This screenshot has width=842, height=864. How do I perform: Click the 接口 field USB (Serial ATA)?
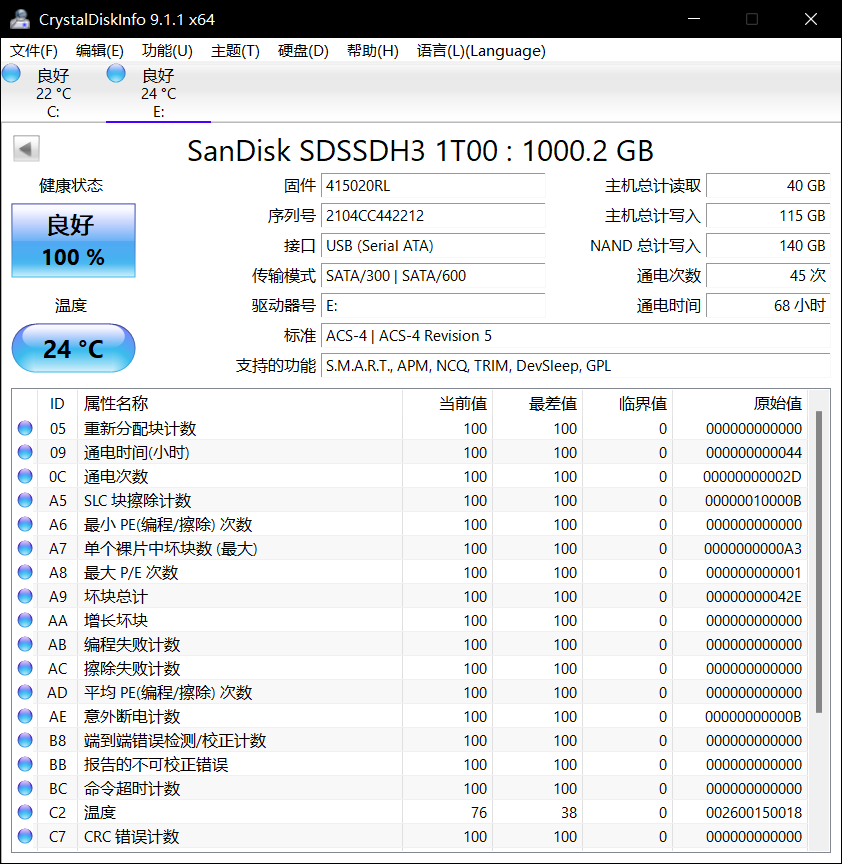click(x=433, y=246)
